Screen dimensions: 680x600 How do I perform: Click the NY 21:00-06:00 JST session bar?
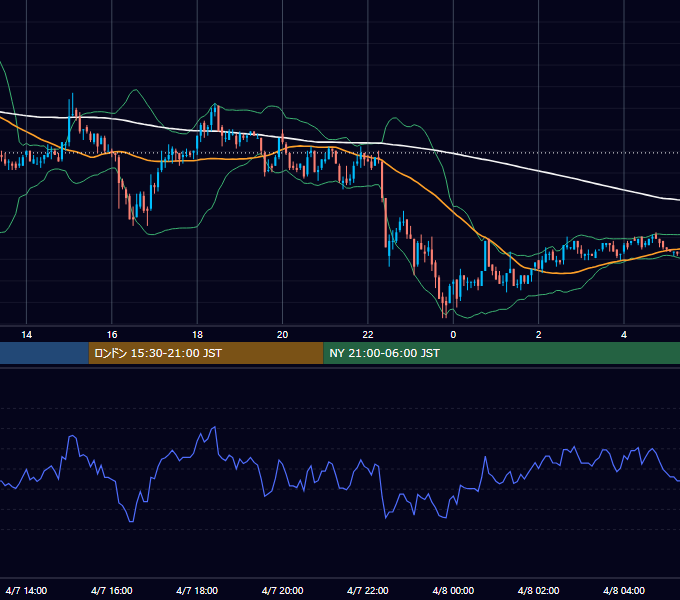(x=501, y=353)
